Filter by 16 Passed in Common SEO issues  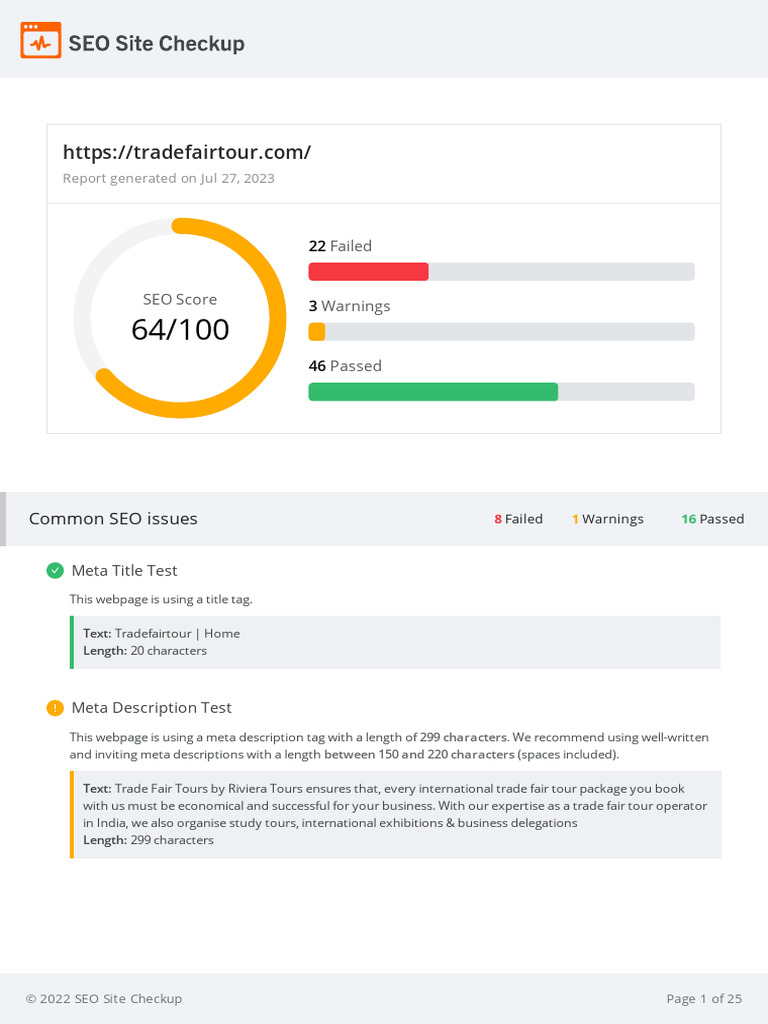[712, 519]
